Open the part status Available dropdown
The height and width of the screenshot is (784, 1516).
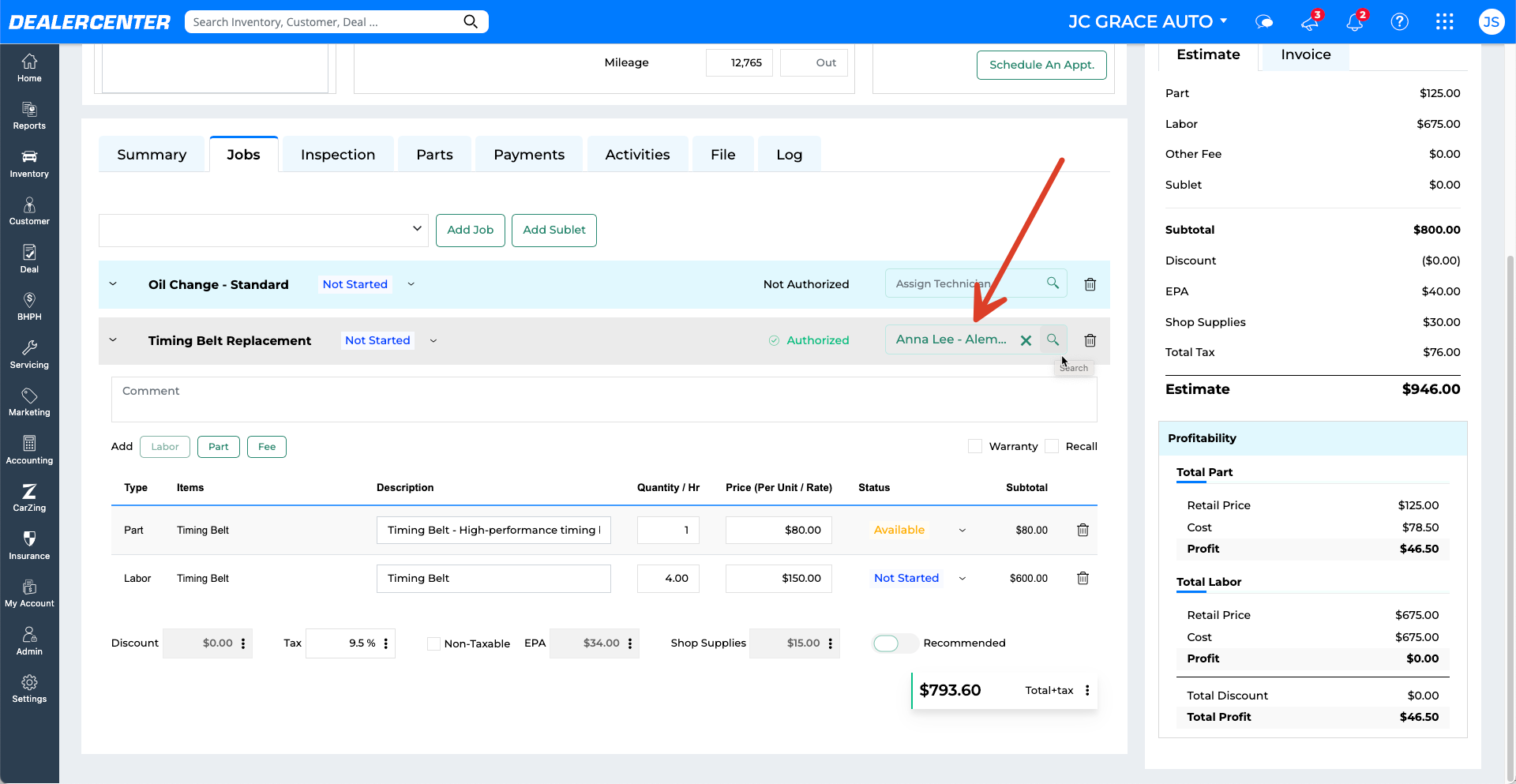point(962,531)
